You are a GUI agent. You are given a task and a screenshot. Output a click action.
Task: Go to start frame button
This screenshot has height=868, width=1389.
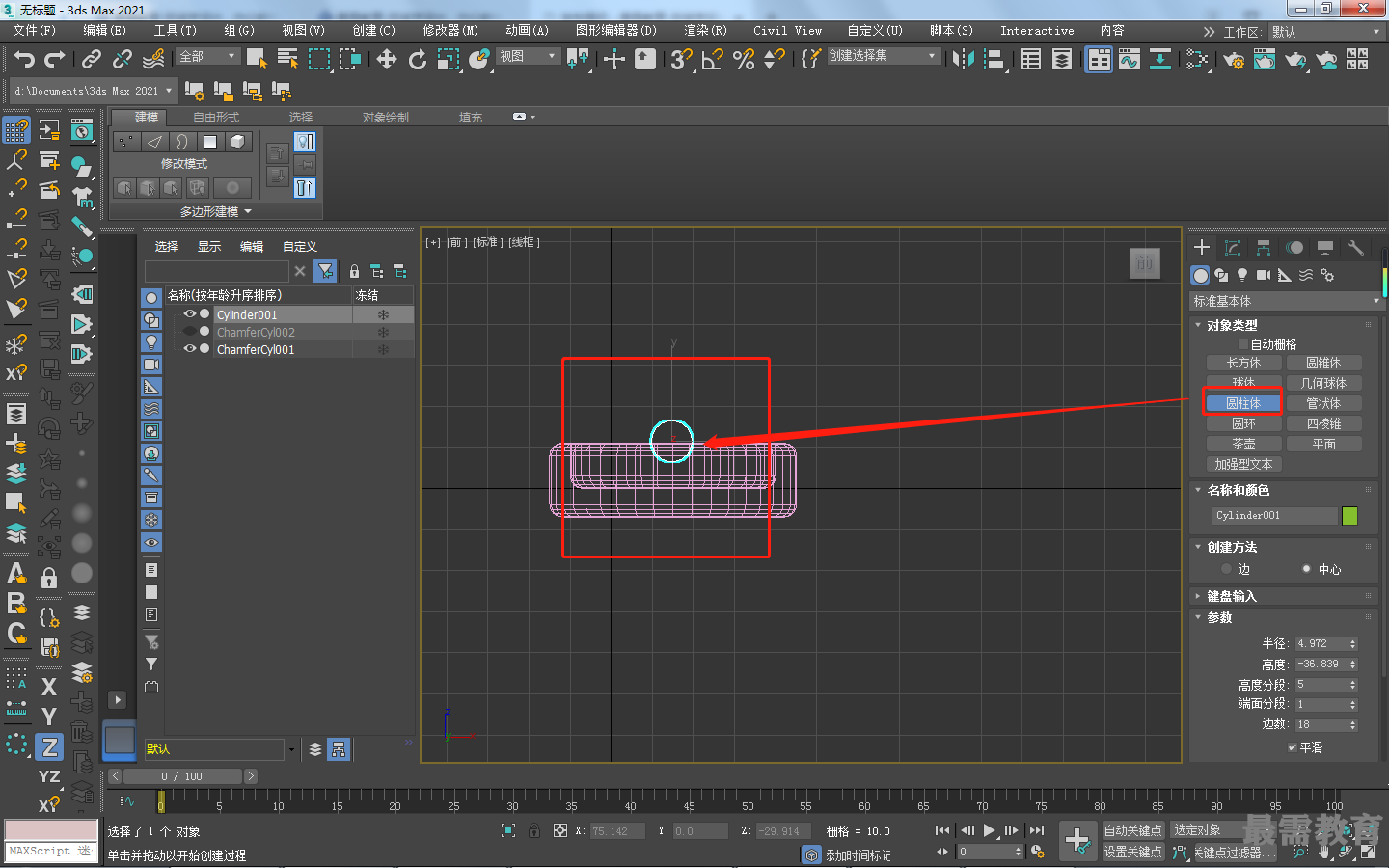942,830
